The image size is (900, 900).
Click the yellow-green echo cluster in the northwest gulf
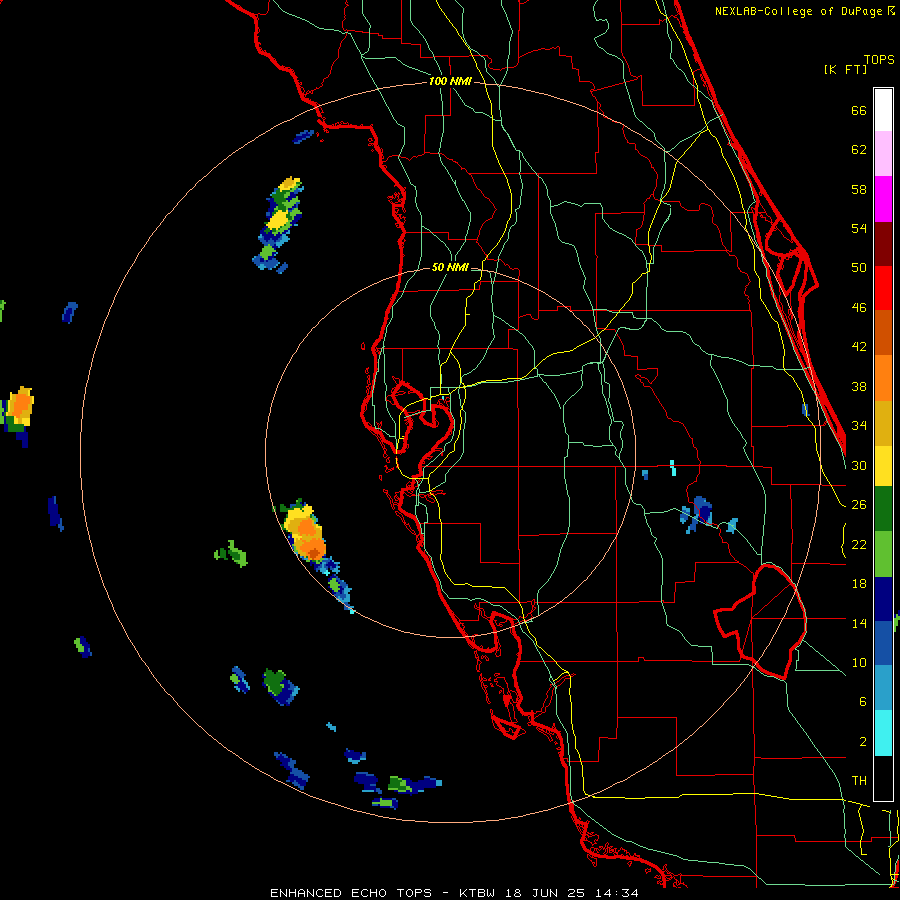click(280, 223)
